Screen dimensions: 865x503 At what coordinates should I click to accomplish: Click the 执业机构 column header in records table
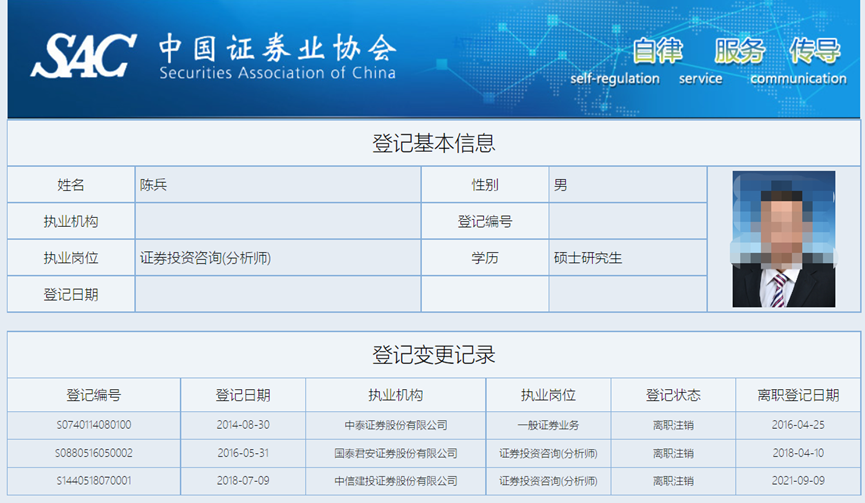point(396,395)
